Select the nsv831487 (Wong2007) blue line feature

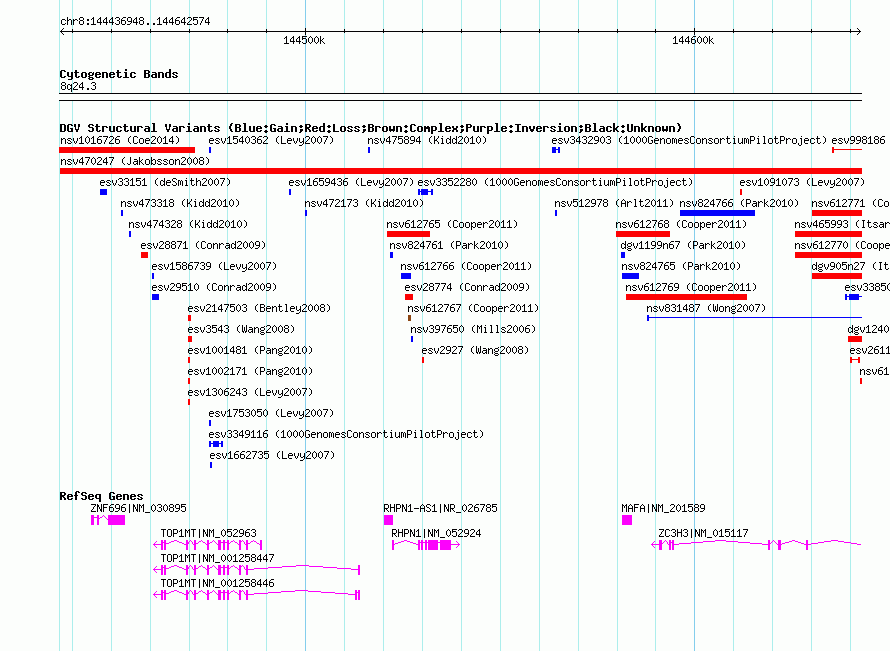(x=754, y=318)
